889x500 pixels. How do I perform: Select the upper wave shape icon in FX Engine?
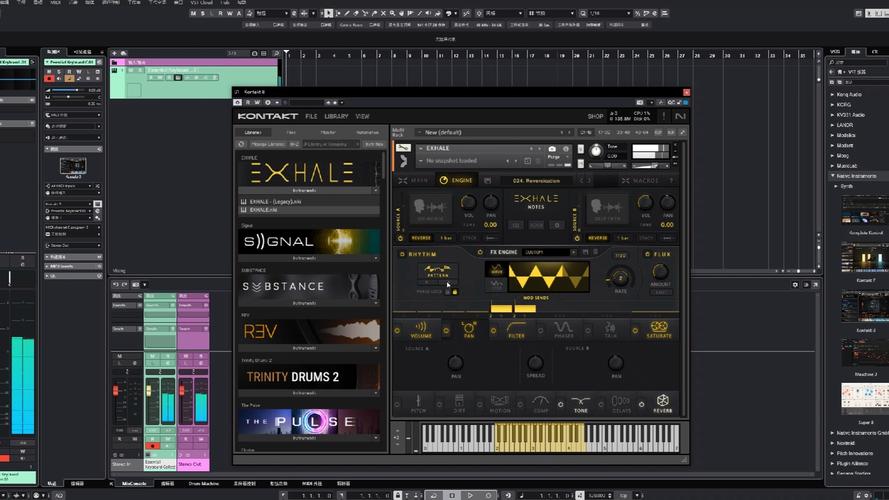[x=496, y=270]
